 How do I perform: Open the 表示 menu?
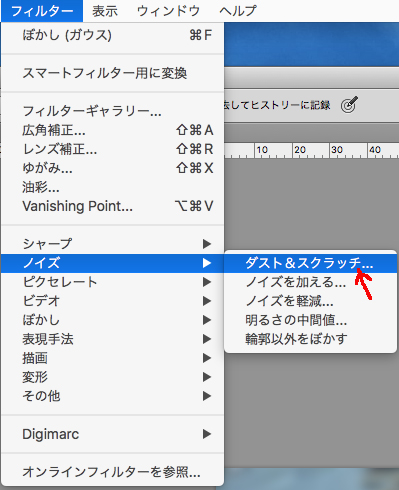click(x=105, y=11)
